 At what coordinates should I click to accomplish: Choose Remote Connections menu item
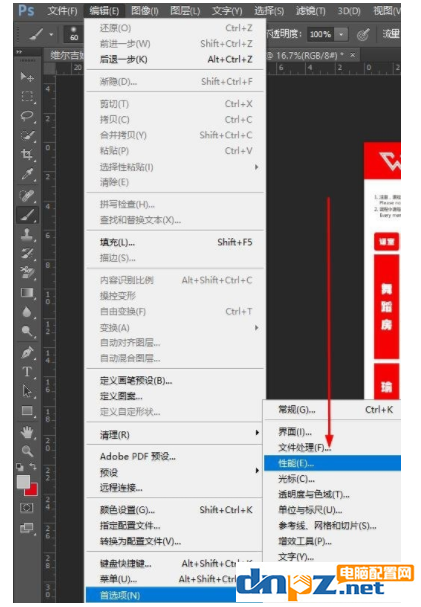coord(175,488)
